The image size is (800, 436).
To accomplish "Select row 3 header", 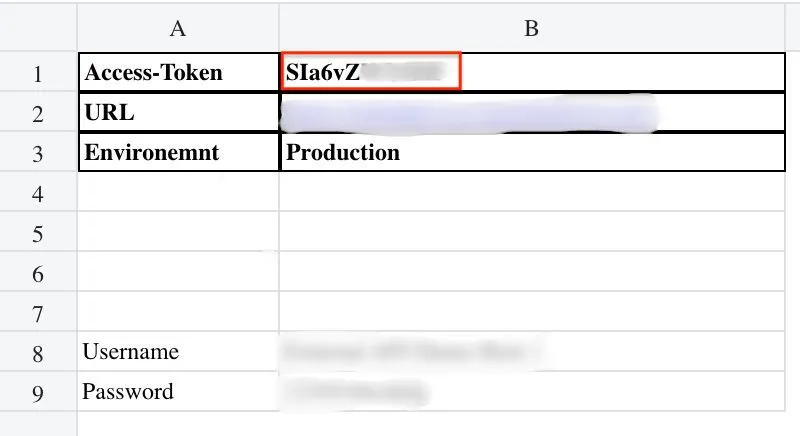I will 38,154.
